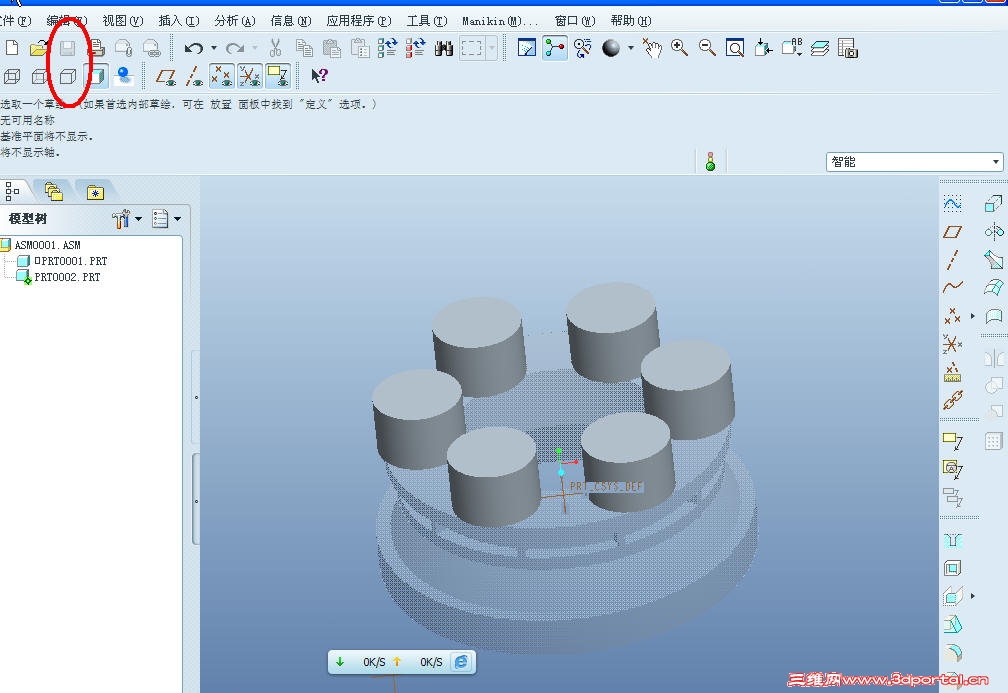1008x693 pixels.
Task: Toggle the spin center display
Action: [x=555, y=48]
